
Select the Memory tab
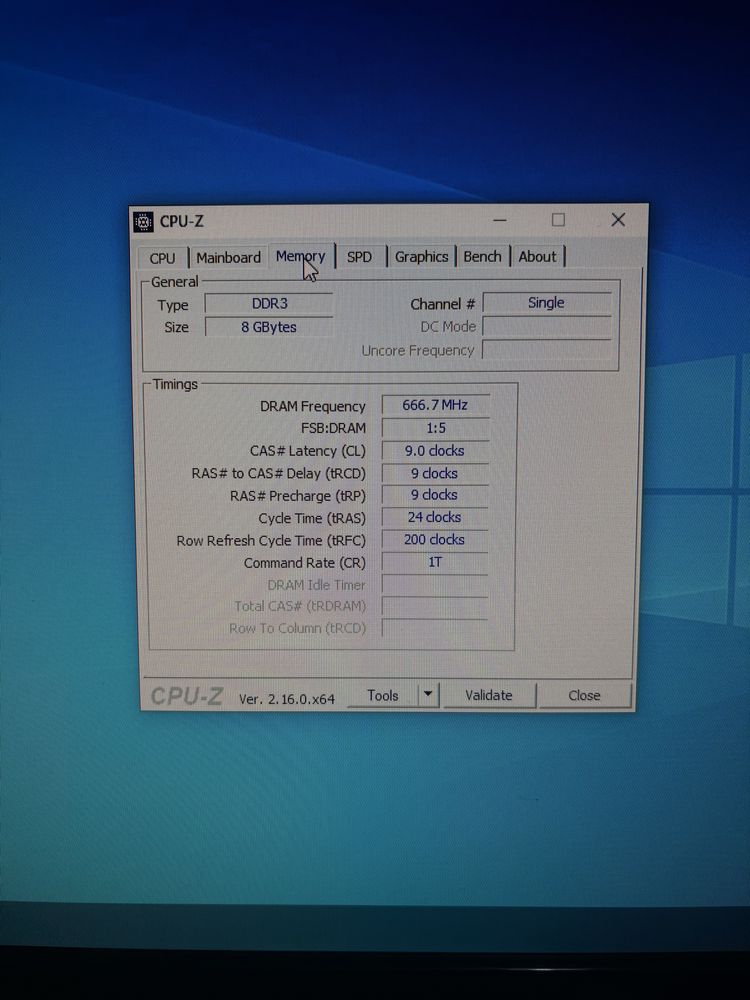click(x=301, y=256)
